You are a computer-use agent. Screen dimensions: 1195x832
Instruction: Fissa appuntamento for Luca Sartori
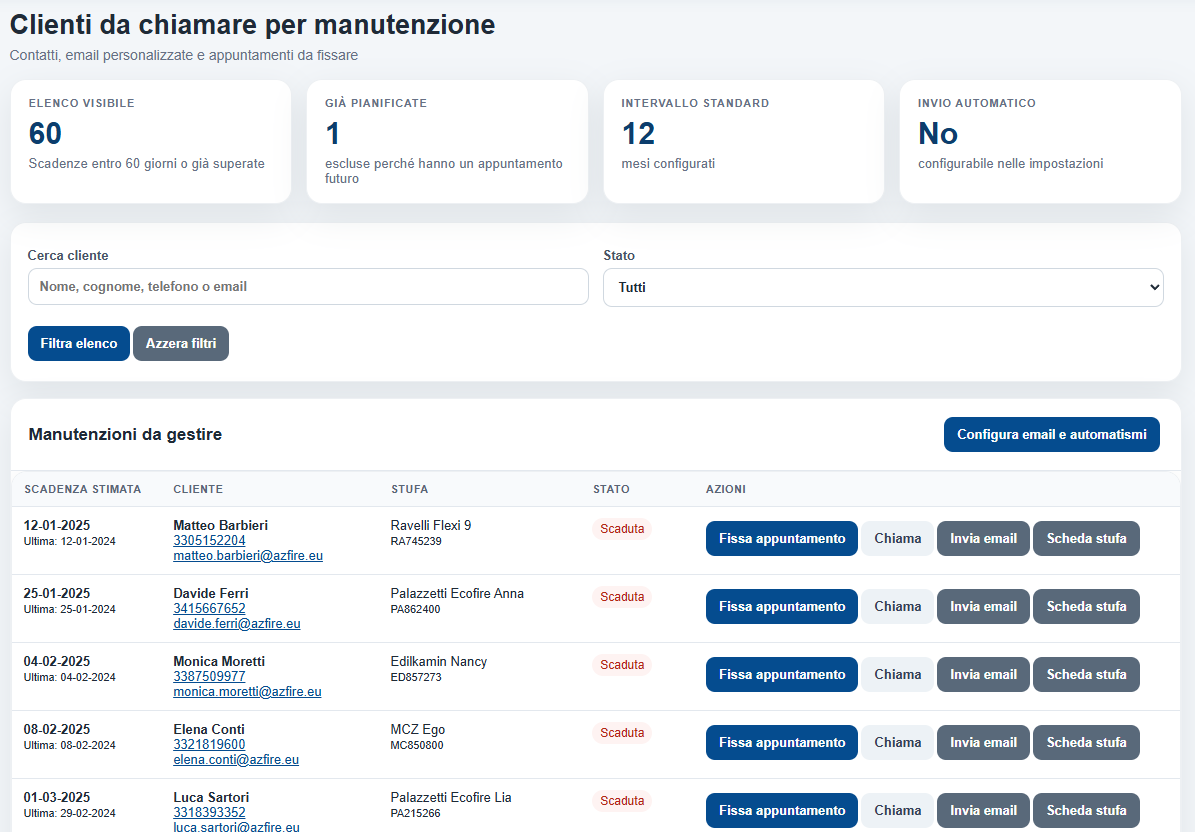(x=782, y=811)
